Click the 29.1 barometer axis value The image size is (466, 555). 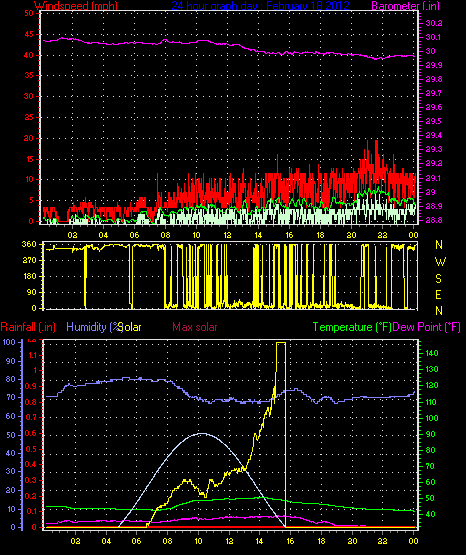[434, 178]
